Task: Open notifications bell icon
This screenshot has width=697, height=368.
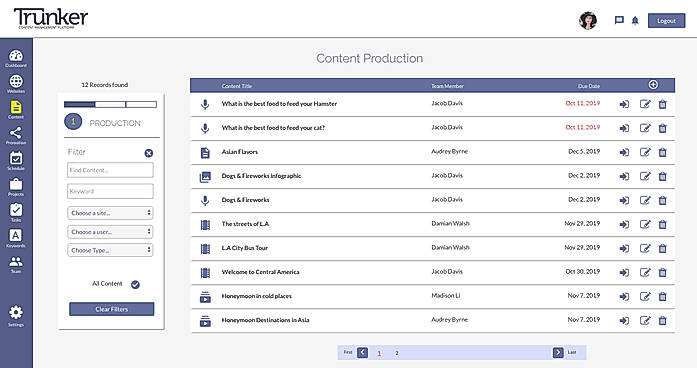Action: point(635,20)
